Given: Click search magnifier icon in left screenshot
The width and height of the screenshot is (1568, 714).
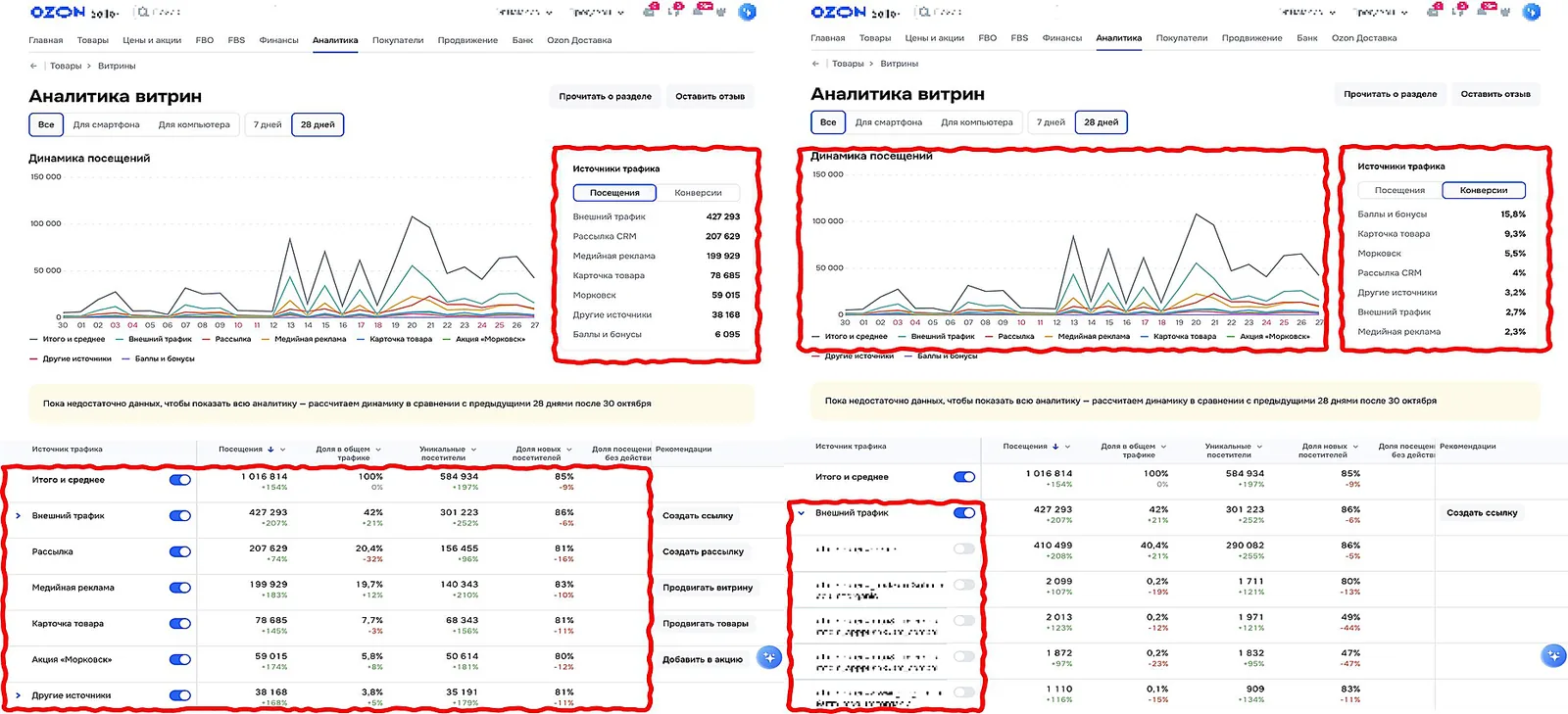Looking at the screenshot, I should [143, 12].
